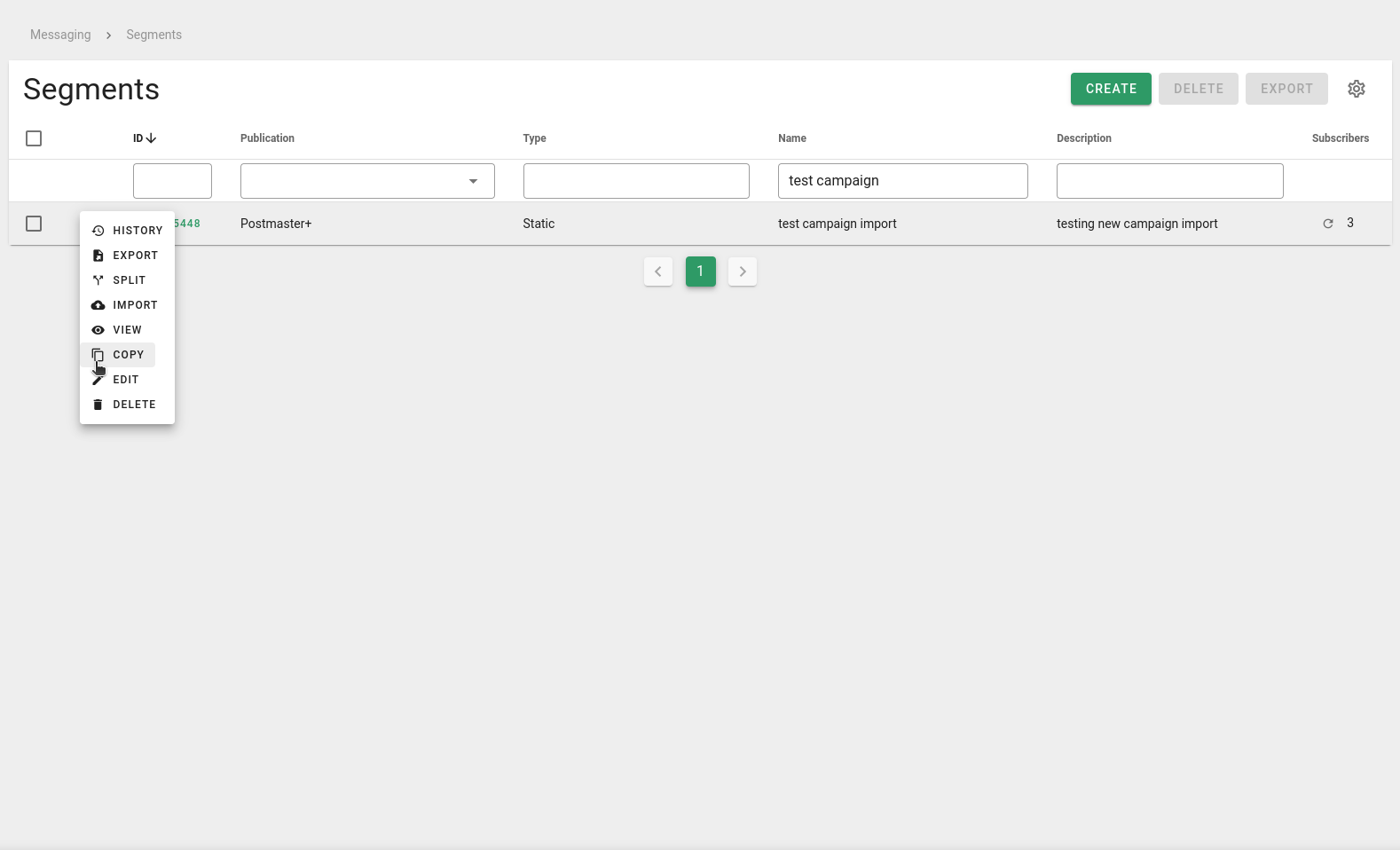The height and width of the screenshot is (850, 1400).
Task: Go to the previous page with left chevron
Action: 658,272
